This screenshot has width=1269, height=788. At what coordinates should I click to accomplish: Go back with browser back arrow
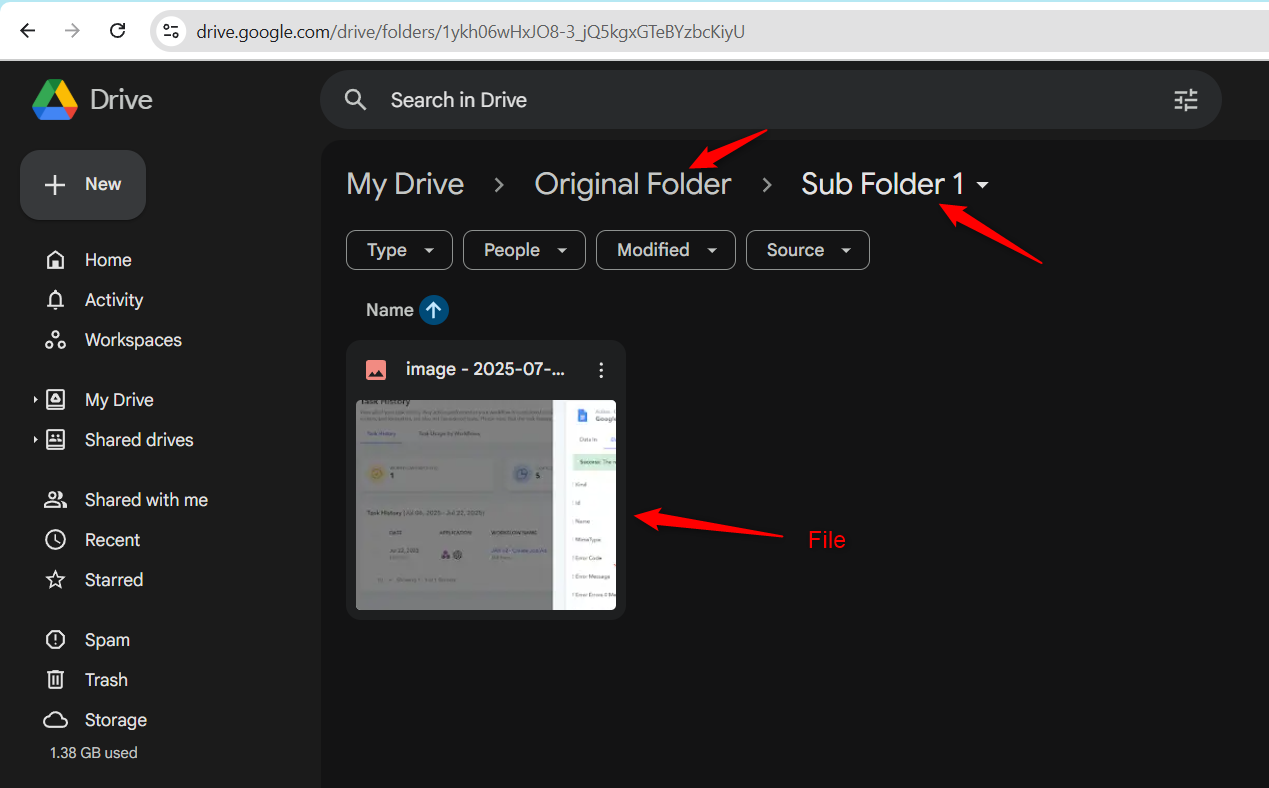point(28,31)
